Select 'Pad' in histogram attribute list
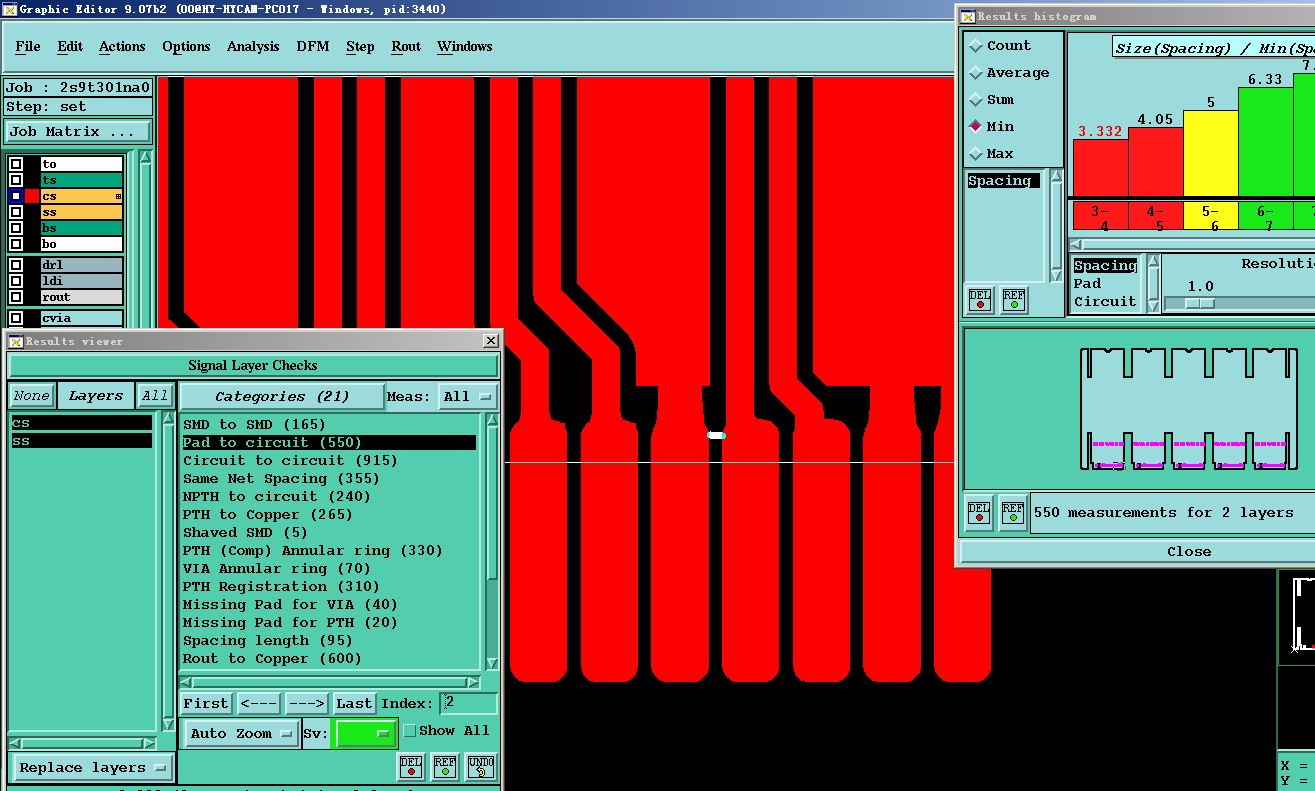The image size is (1315, 791). pos(1086,283)
